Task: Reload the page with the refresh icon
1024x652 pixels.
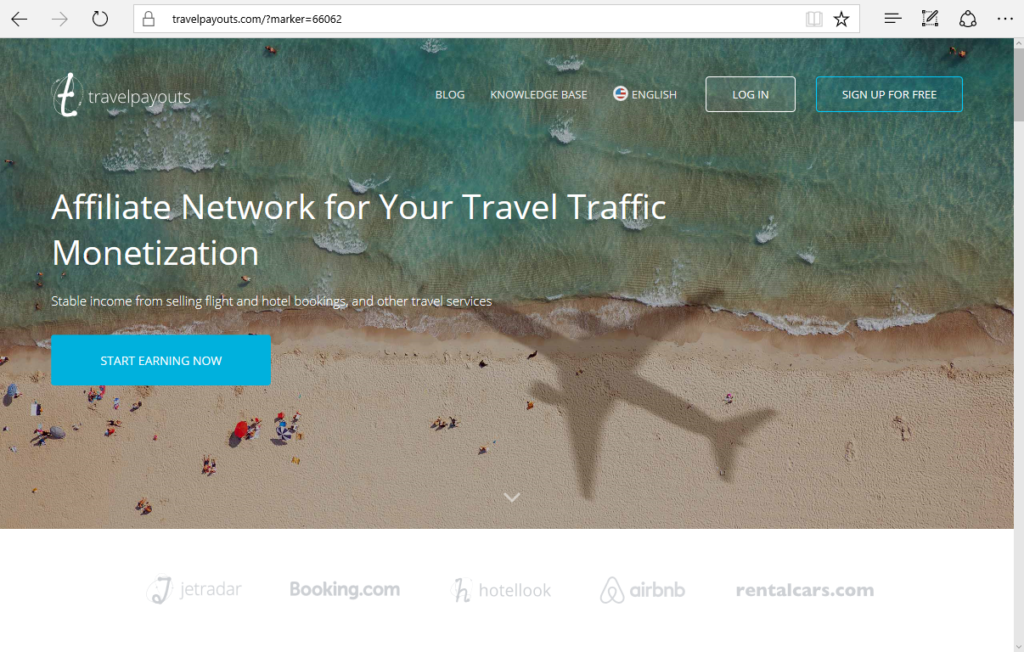Action: pos(100,19)
